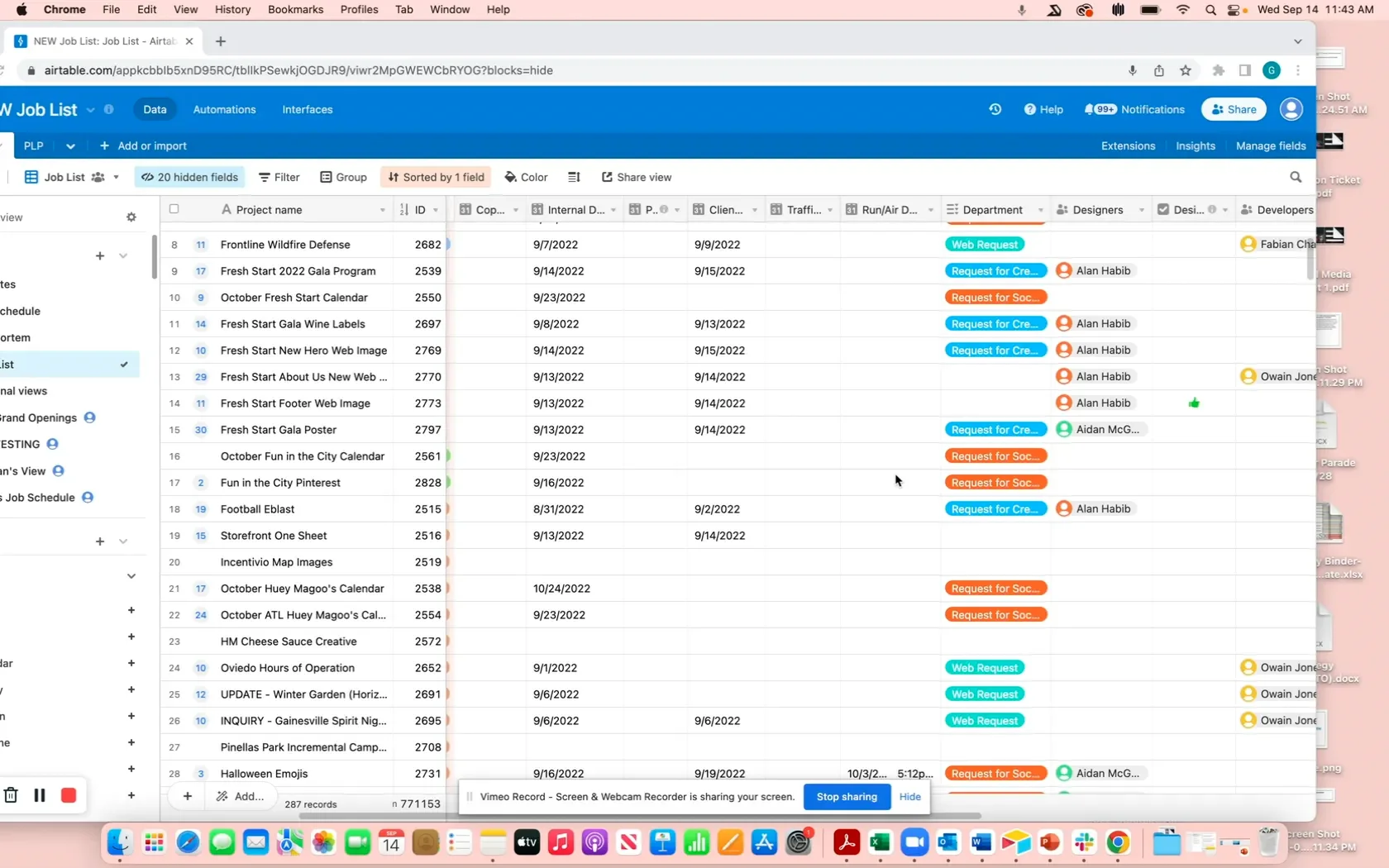Open search magnifier in Airtable toolbar
This screenshot has width=1389, height=868.
pyautogui.click(x=1296, y=177)
